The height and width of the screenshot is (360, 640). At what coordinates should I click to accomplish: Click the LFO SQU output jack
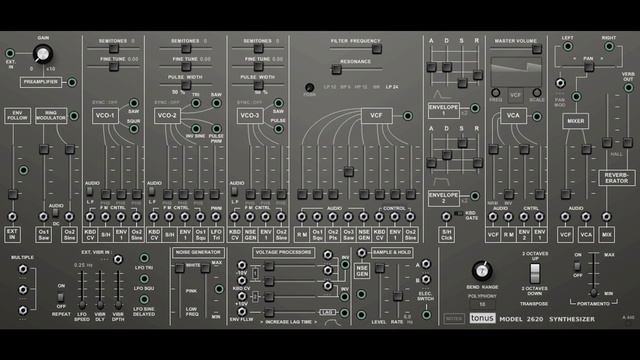(144, 279)
